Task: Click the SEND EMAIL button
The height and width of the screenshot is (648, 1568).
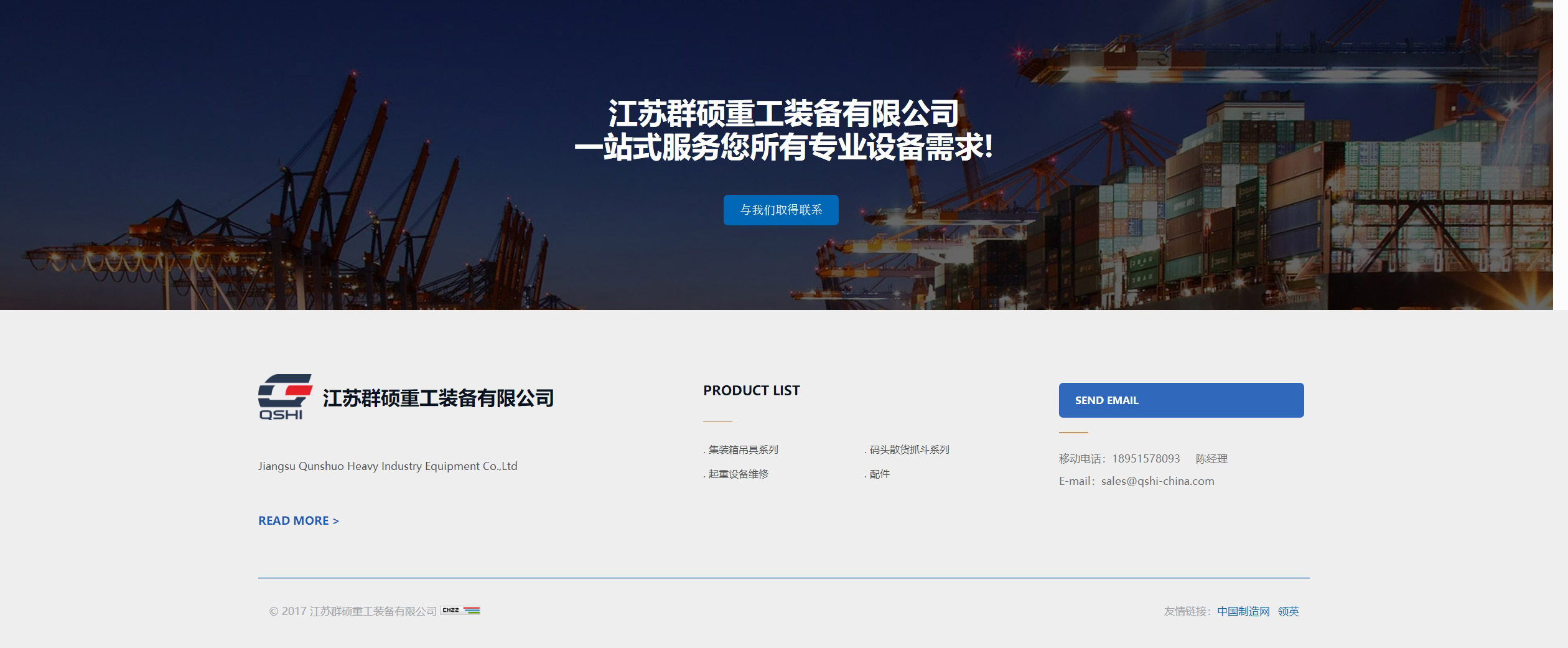Action: click(x=1181, y=400)
